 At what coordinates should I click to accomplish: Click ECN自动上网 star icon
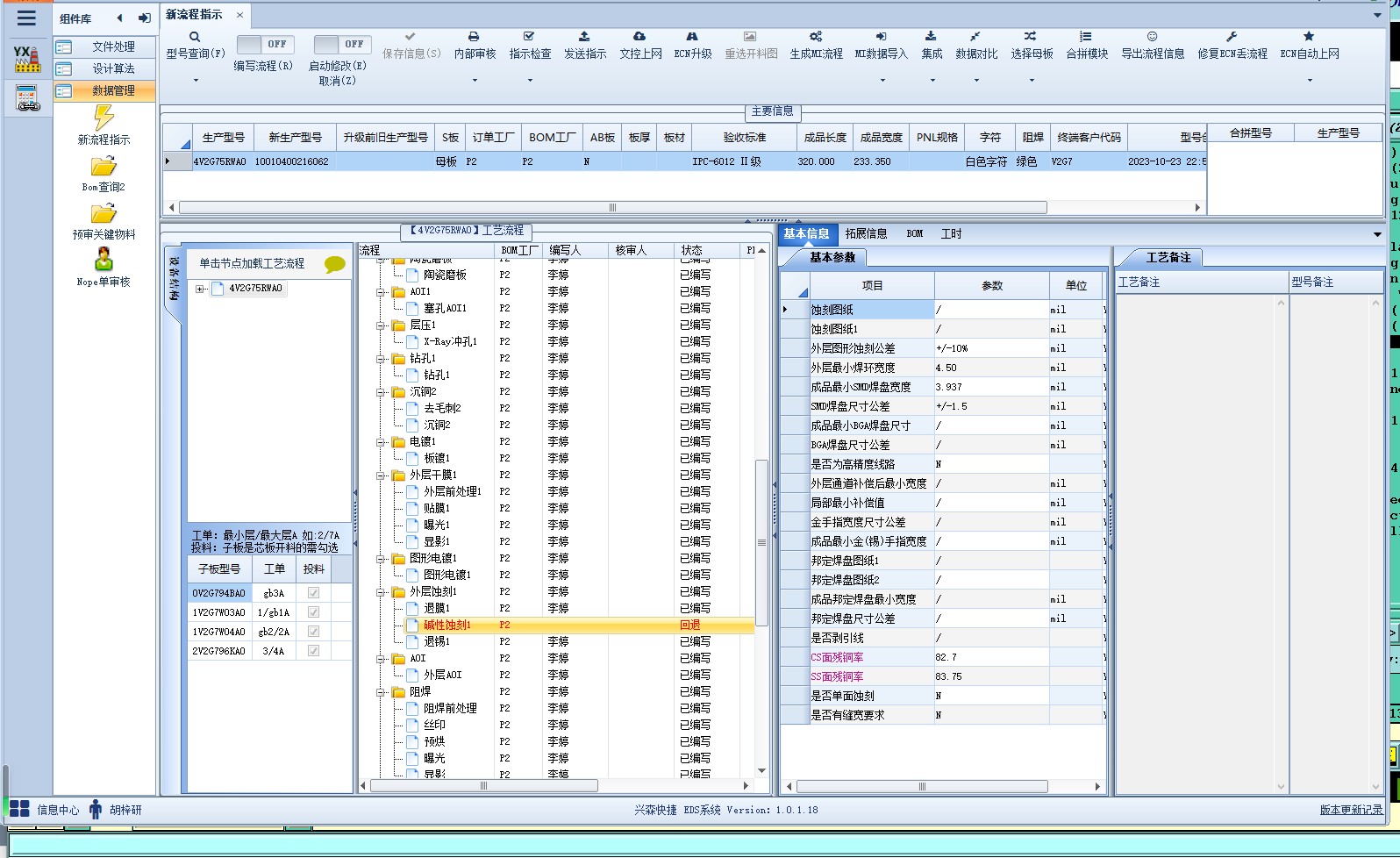coord(1309,37)
